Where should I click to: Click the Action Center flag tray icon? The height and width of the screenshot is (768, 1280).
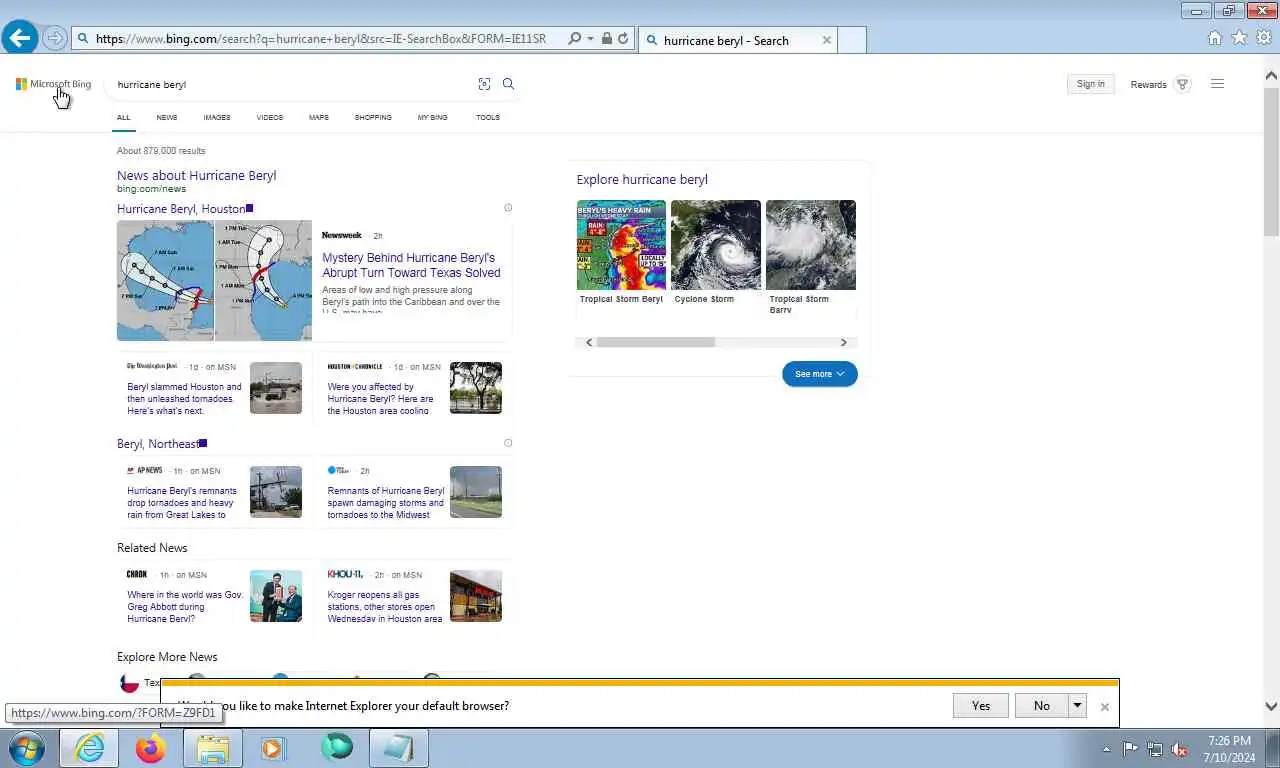(x=1130, y=749)
